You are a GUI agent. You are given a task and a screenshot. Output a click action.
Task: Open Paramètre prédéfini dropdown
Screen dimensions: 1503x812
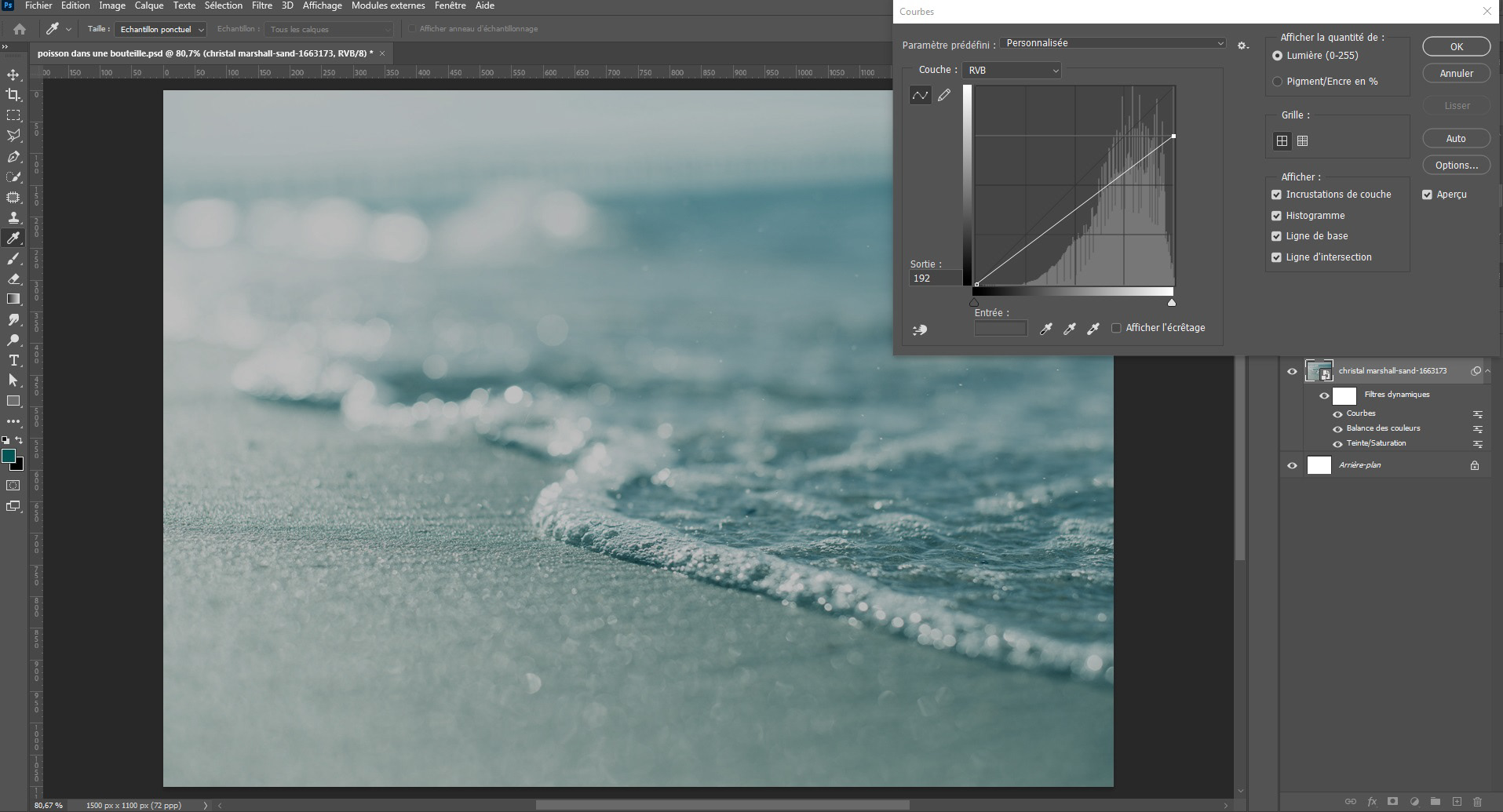click(x=1112, y=43)
